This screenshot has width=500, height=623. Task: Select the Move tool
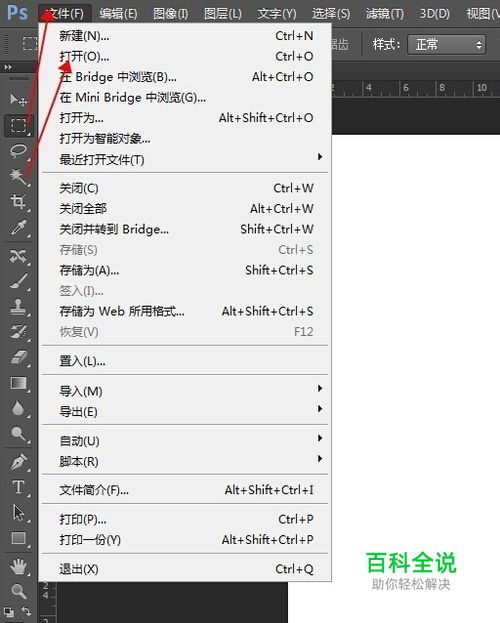[18, 100]
